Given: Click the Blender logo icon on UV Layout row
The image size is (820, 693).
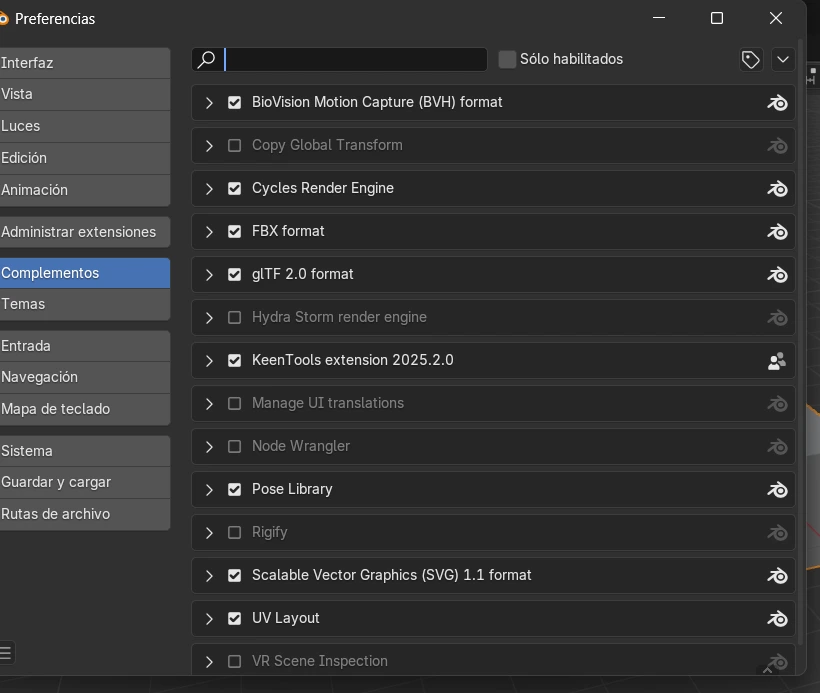Looking at the screenshot, I should [x=777, y=619].
